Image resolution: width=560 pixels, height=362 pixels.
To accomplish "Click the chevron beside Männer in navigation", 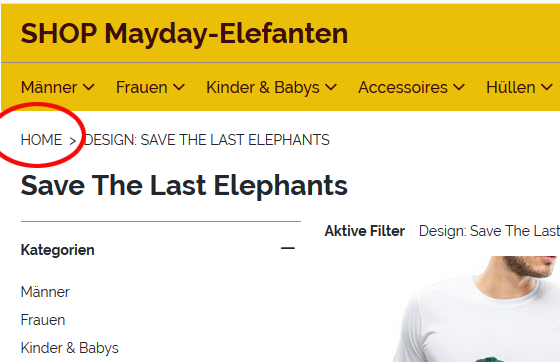I will point(89,87).
